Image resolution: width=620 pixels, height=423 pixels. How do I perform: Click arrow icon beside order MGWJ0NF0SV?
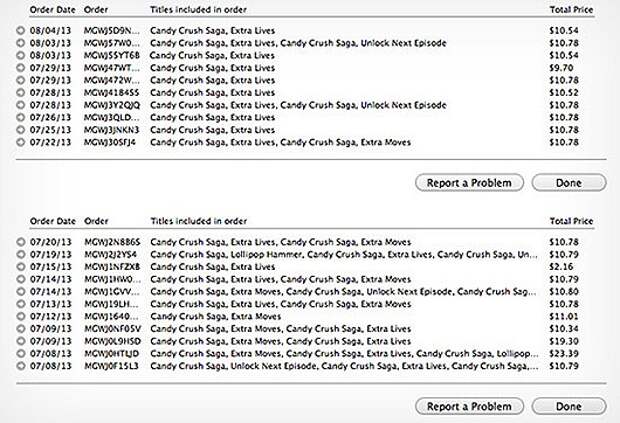[x=21, y=329]
